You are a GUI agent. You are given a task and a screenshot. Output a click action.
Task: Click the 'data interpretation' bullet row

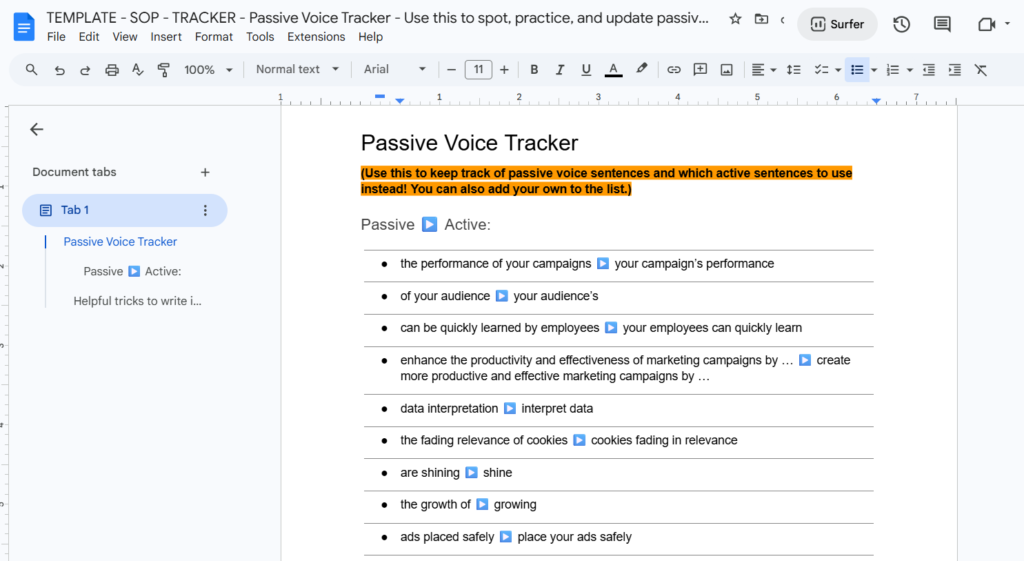(618, 409)
